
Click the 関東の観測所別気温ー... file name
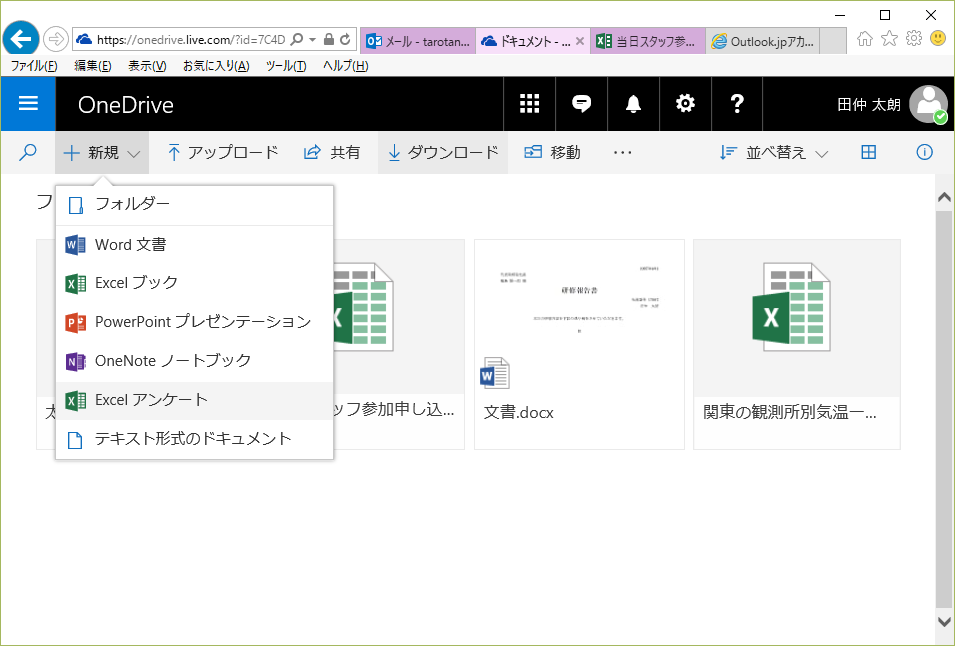(x=790, y=412)
